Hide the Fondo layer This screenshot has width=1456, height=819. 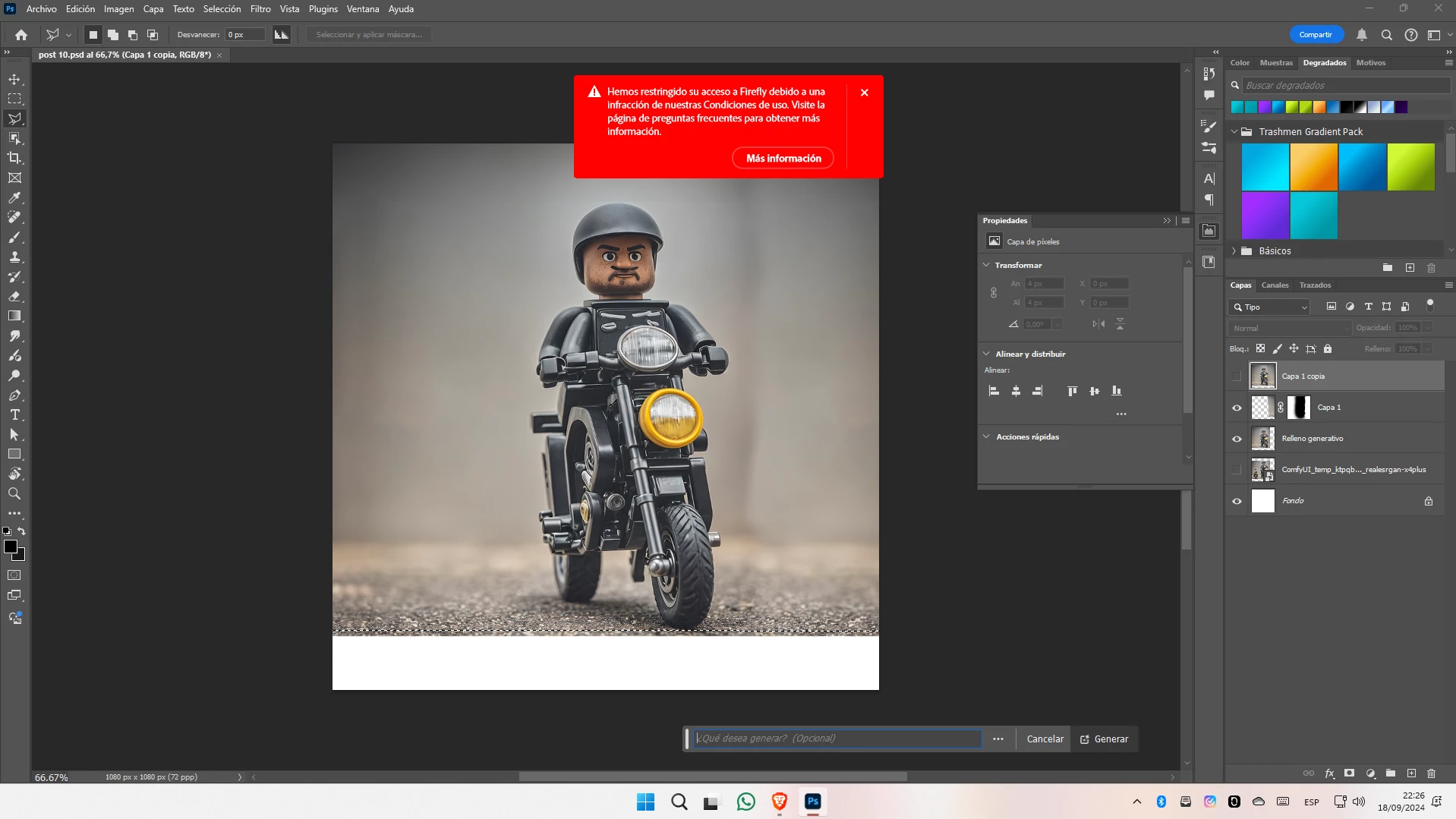pyautogui.click(x=1237, y=501)
